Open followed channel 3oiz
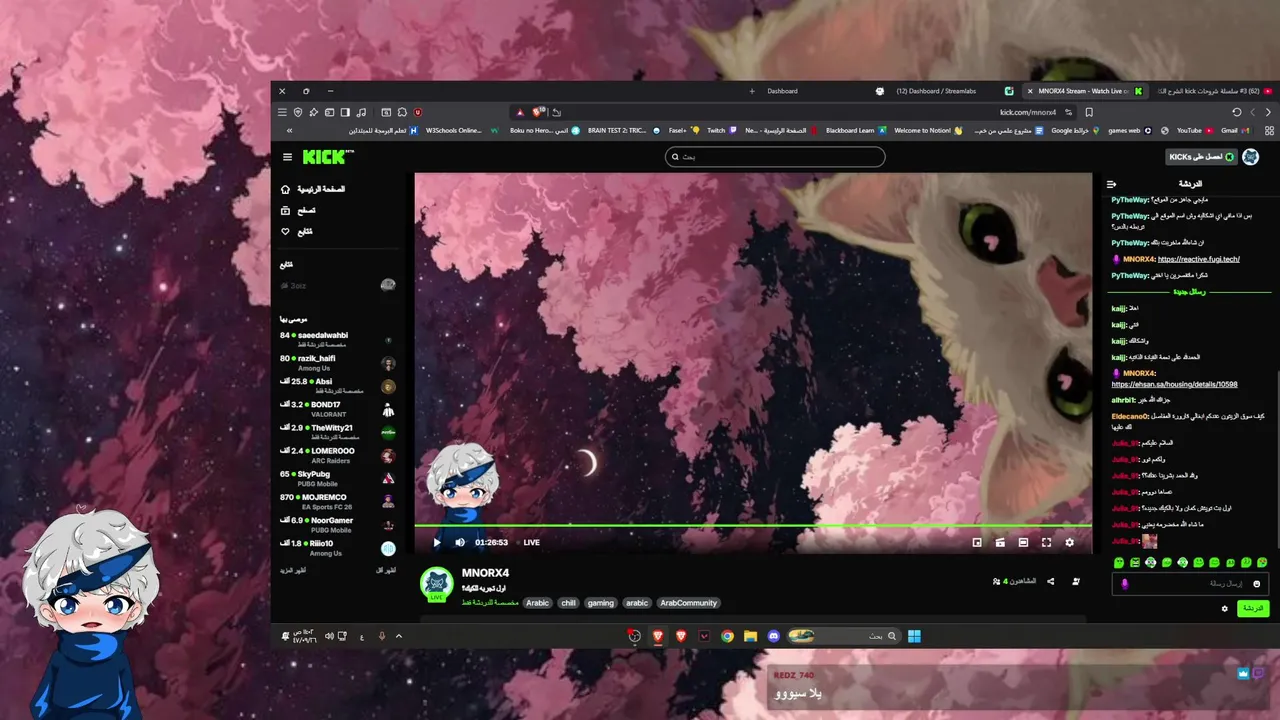Image resolution: width=1280 pixels, height=720 pixels. 338,285
